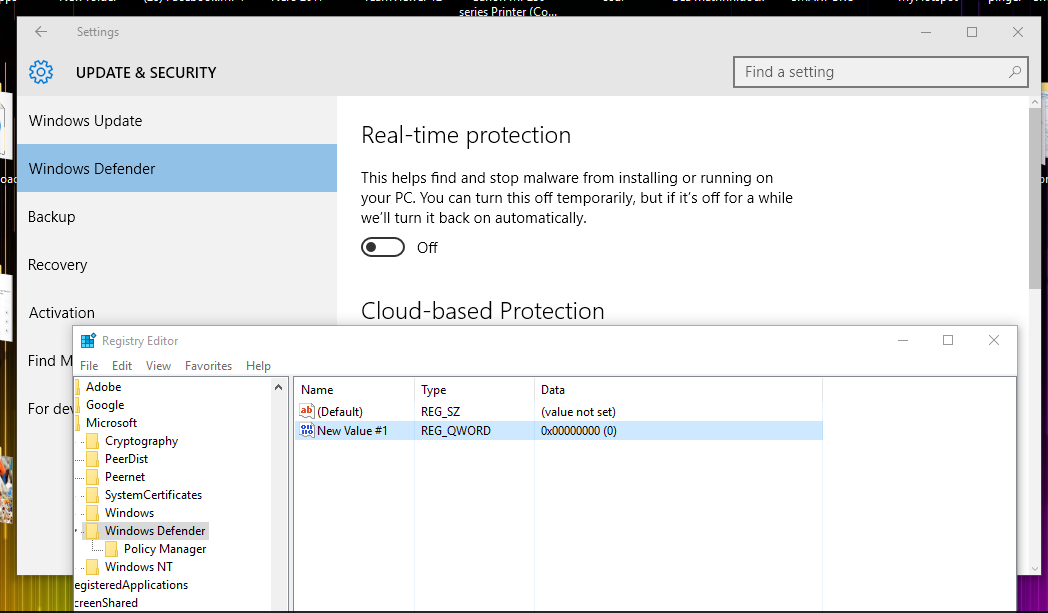This screenshot has width=1048, height=613.
Task: Click the QWORD icon beside New Value #1
Action: point(307,430)
